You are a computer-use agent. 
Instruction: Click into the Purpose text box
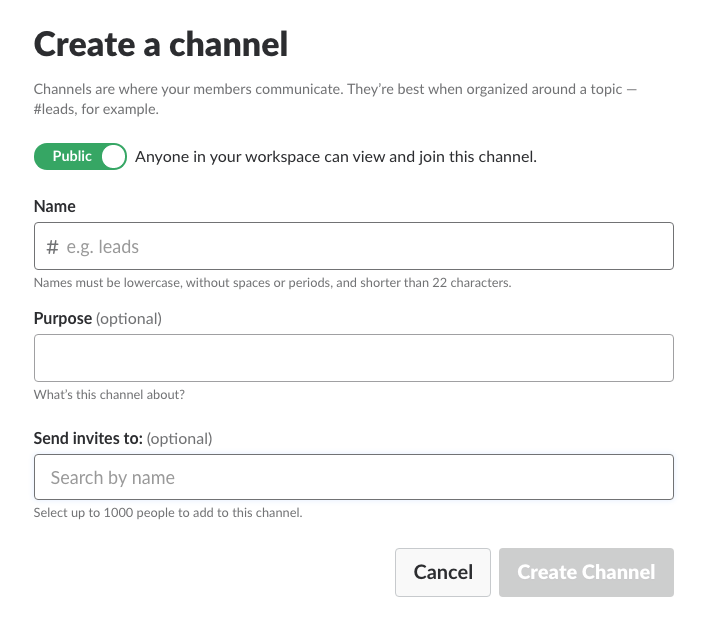(x=353, y=358)
